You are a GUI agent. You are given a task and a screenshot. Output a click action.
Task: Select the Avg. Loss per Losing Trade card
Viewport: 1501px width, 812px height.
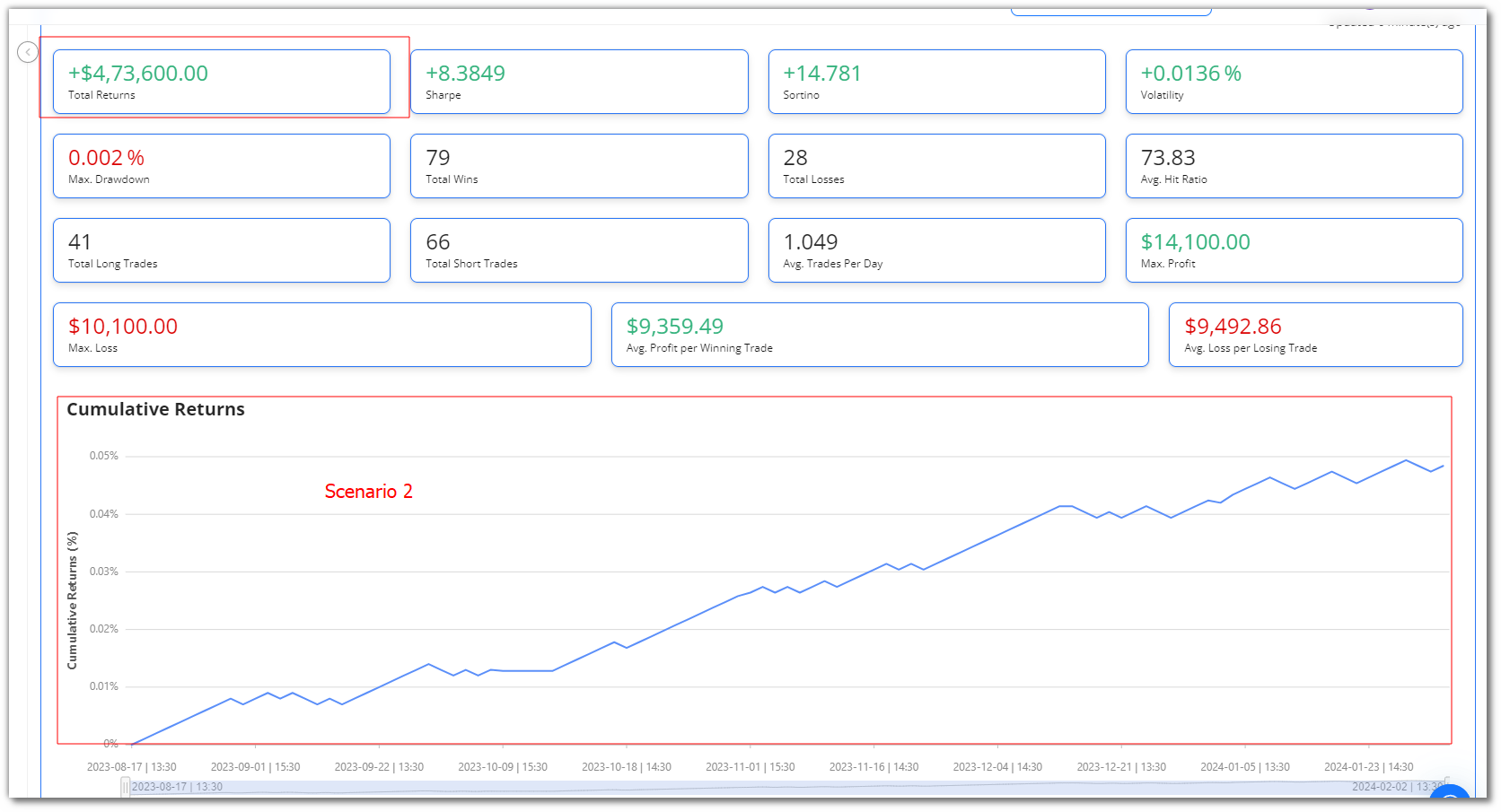tap(1315, 335)
